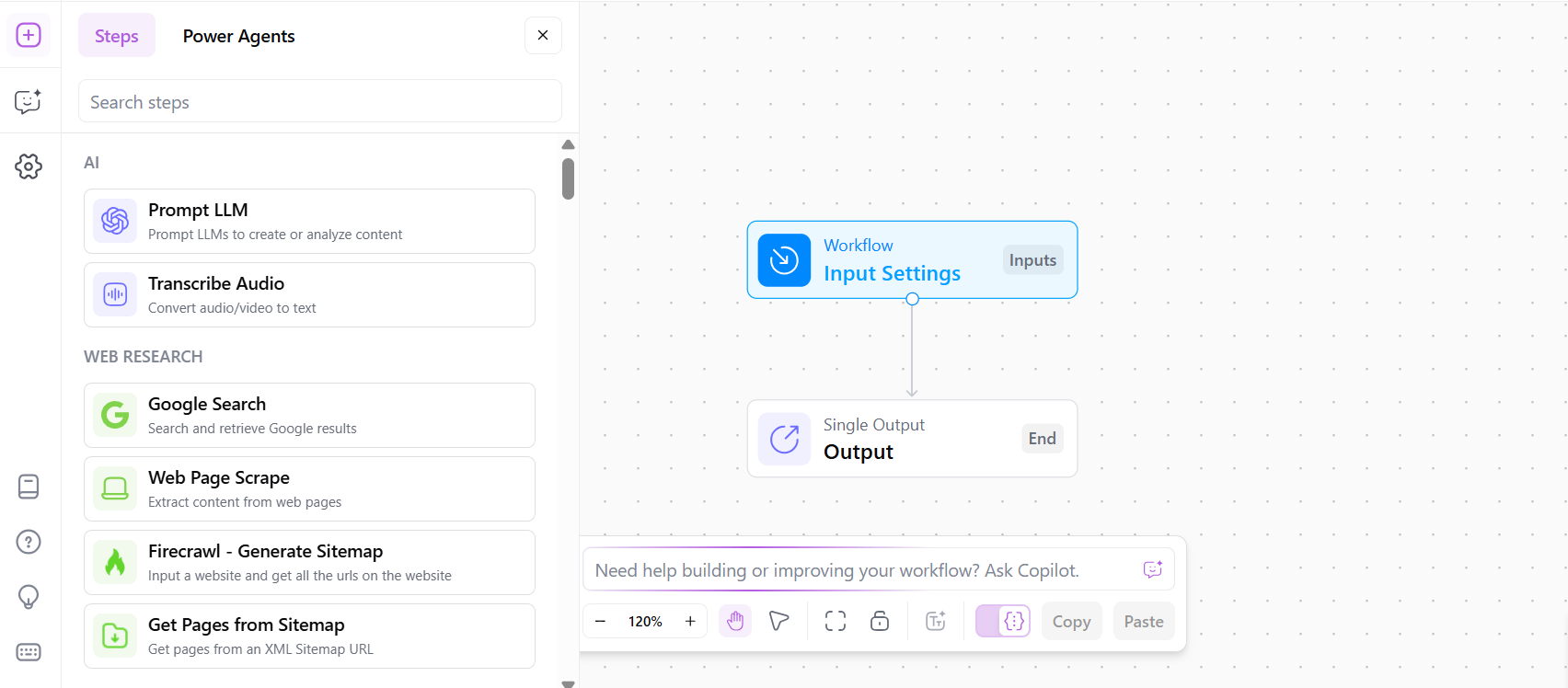Click the AI section heading

(x=91, y=163)
